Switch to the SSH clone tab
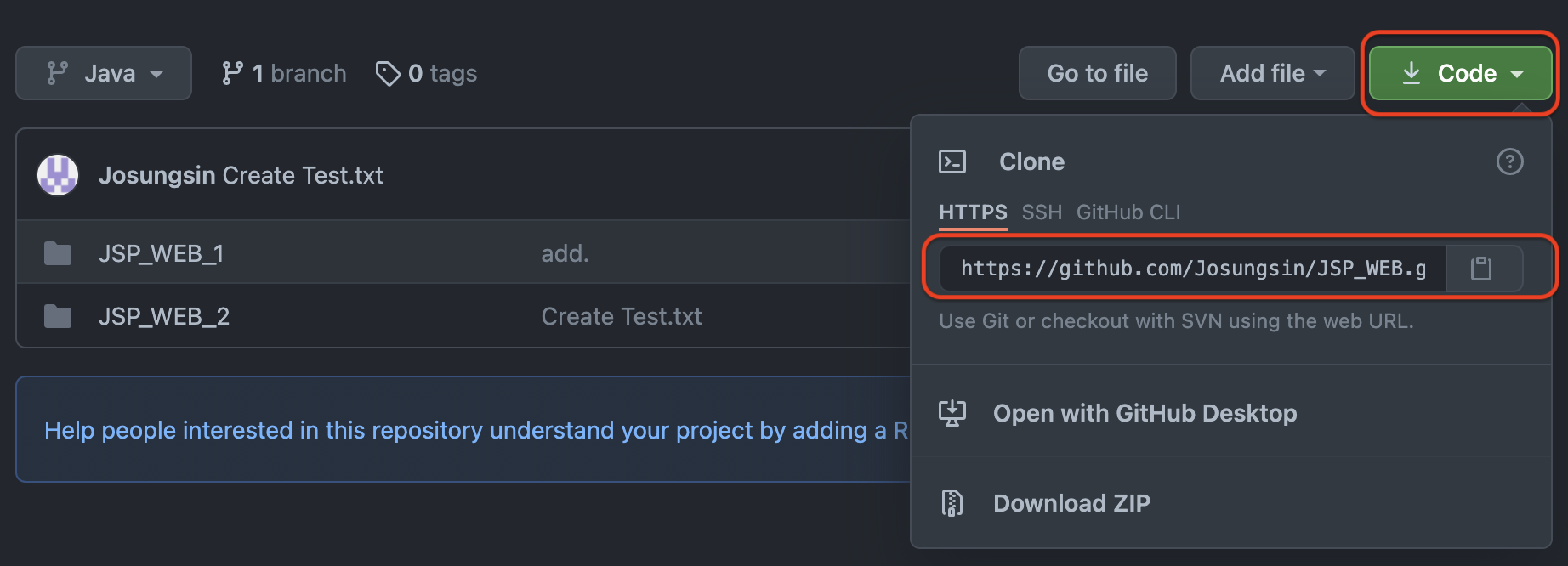This screenshot has width=1568, height=566. click(1041, 212)
